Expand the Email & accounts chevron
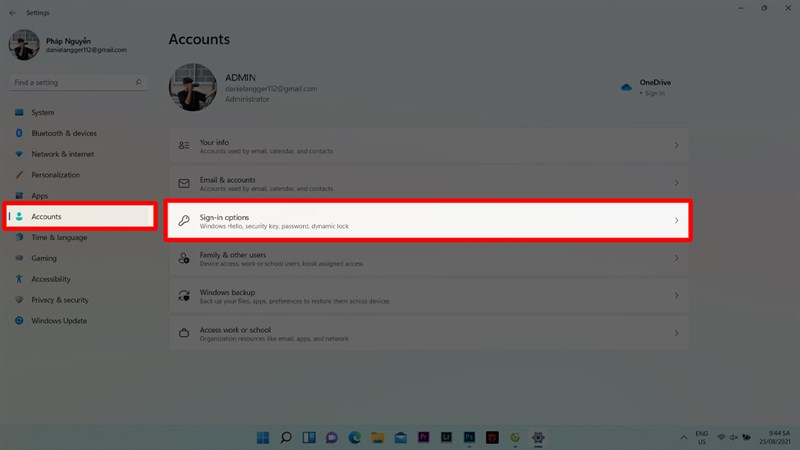 676,183
